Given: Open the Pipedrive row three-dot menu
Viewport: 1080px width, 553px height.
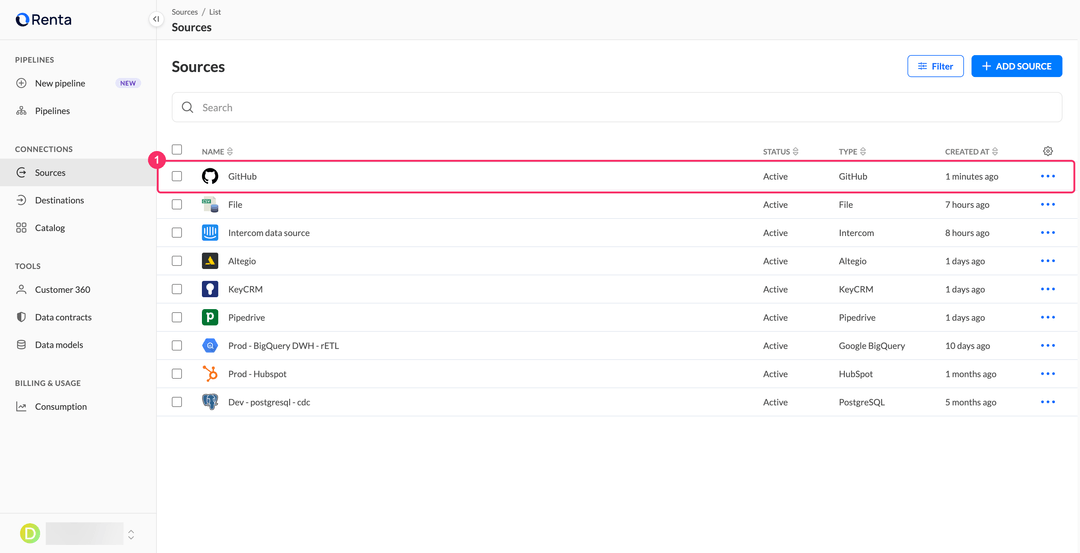Looking at the screenshot, I should [x=1048, y=317].
